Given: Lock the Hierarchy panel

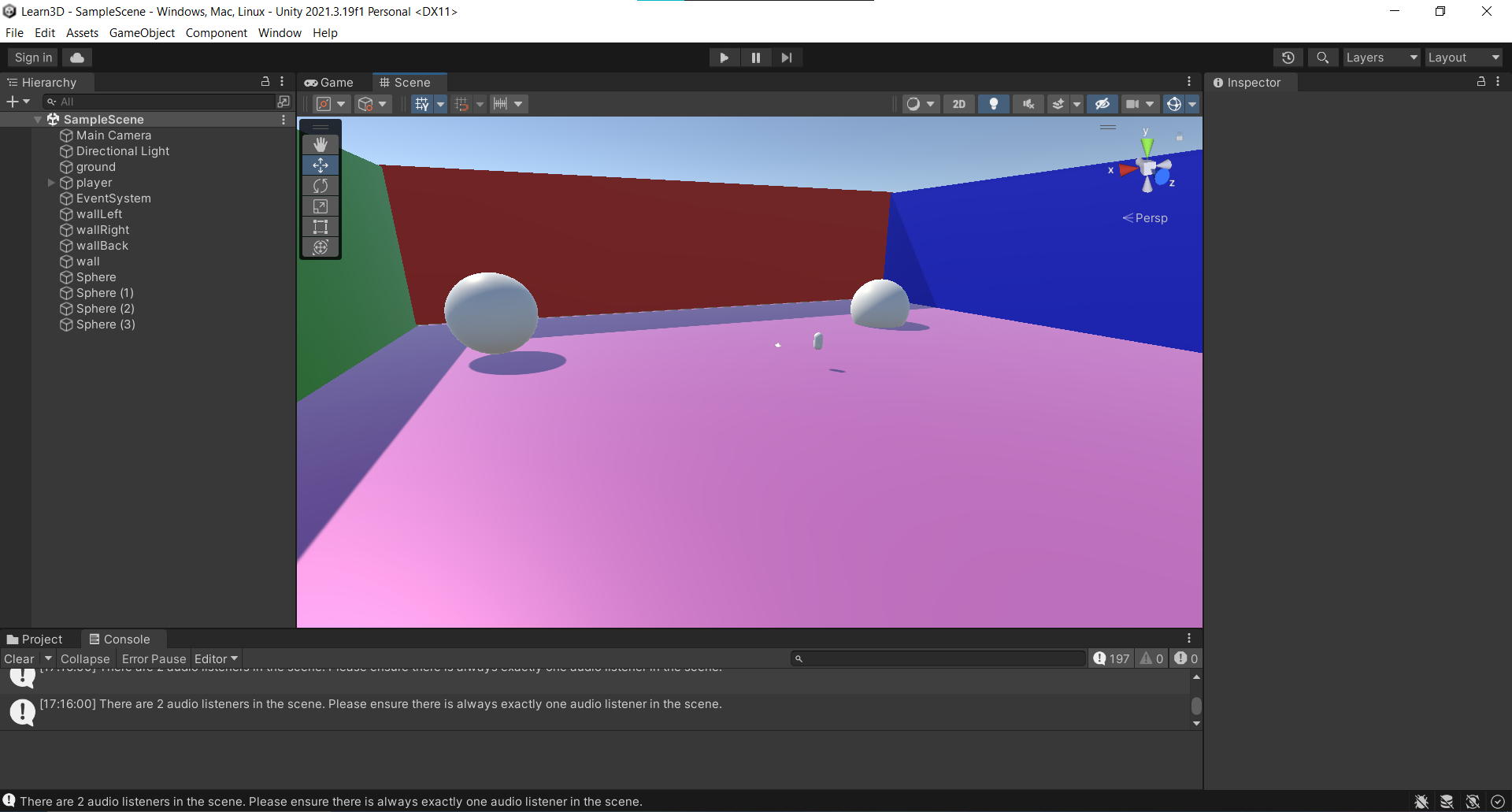Looking at the screenshot, I should [x=265, y=82].
